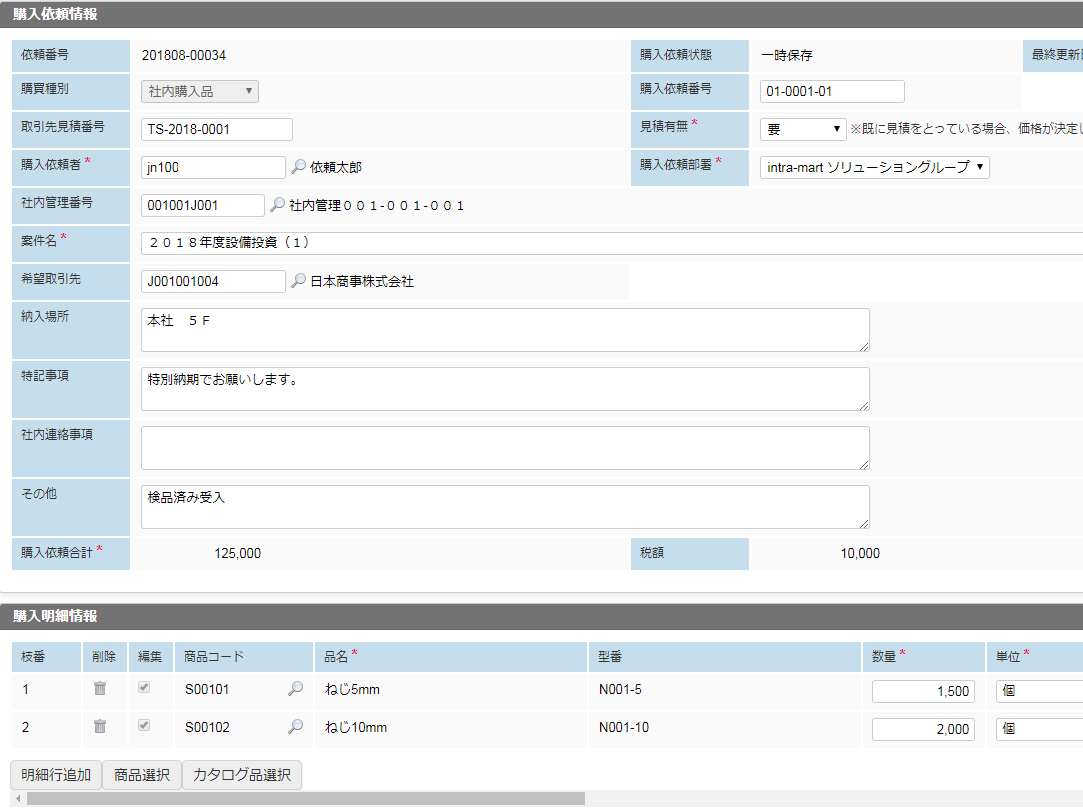
Task: Search product code S00101 with magnifier icon
Action: [x=295, y=689]
